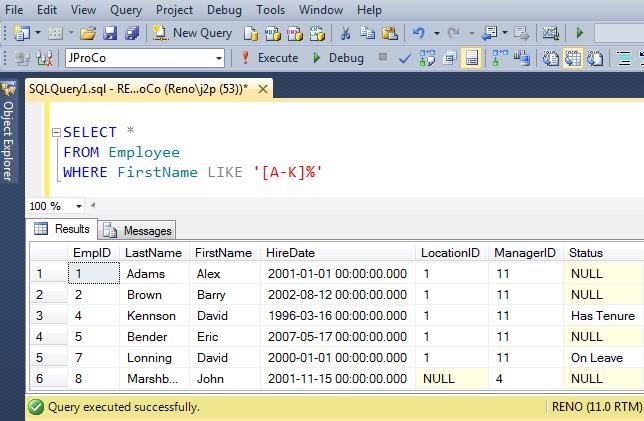Toggle Include Actual Execution Plan

click(x=500, y=58)
